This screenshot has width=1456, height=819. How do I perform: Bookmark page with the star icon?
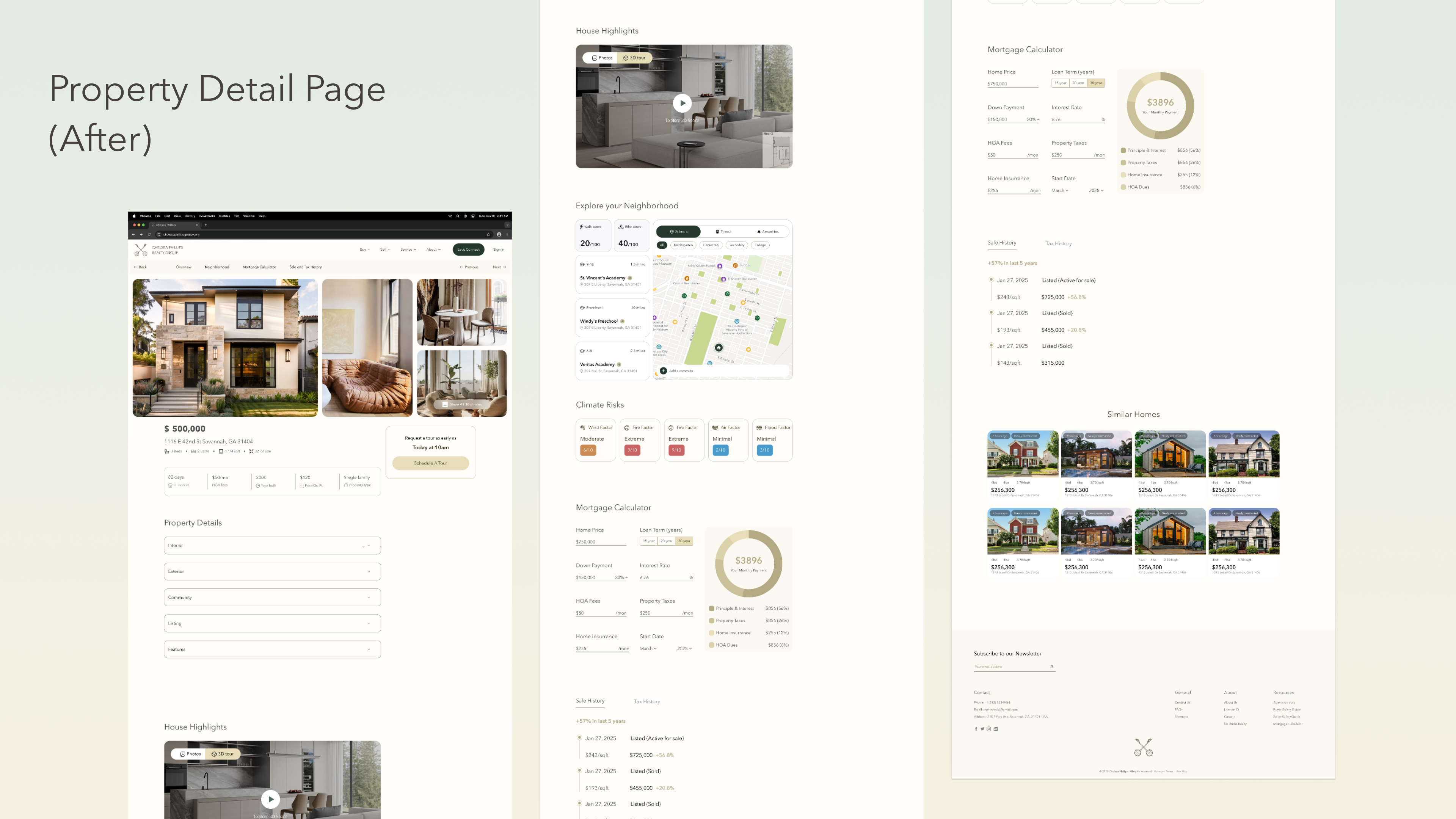click(x=488, y=234)
